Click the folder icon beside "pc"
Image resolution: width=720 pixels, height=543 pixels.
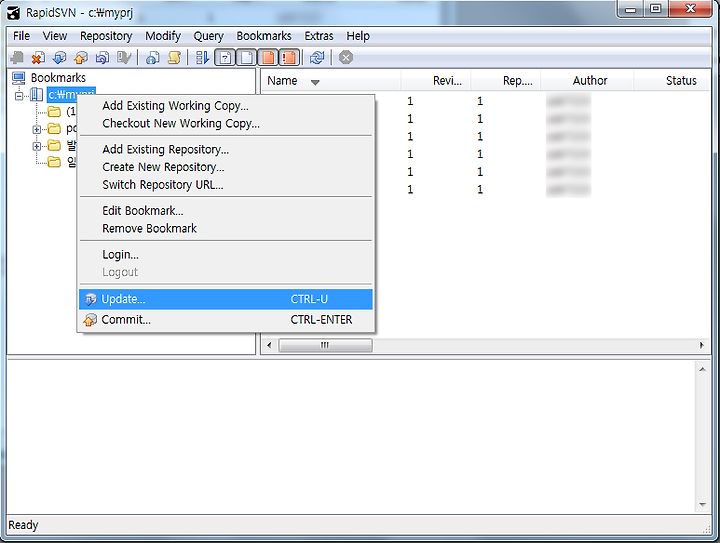coord(54,129)
